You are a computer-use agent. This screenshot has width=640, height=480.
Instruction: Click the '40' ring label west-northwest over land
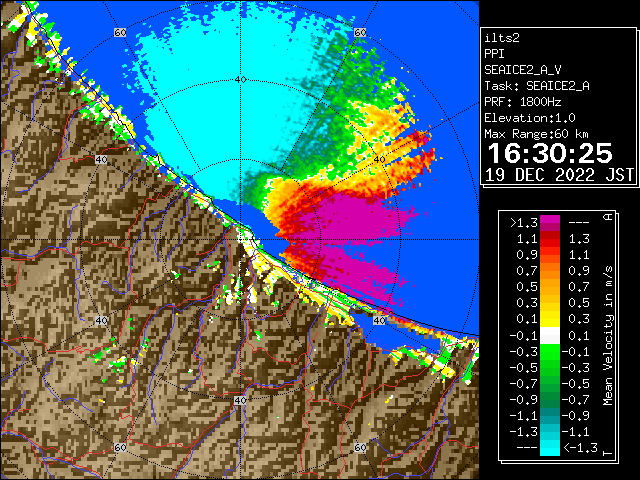tap(101, 160)
